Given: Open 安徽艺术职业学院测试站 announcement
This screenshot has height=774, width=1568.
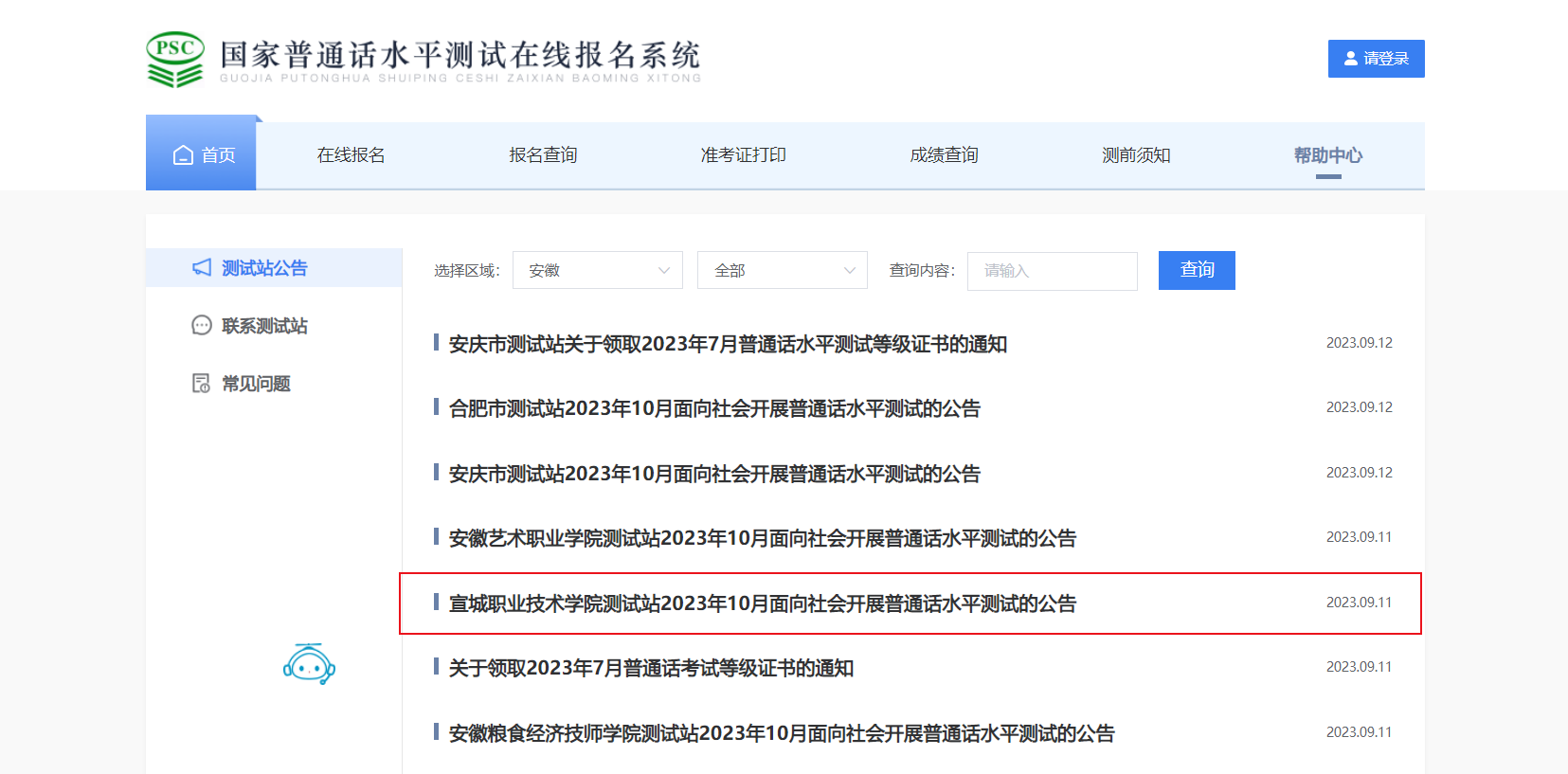Looking at the screenshot, I should tap(763, 538).
